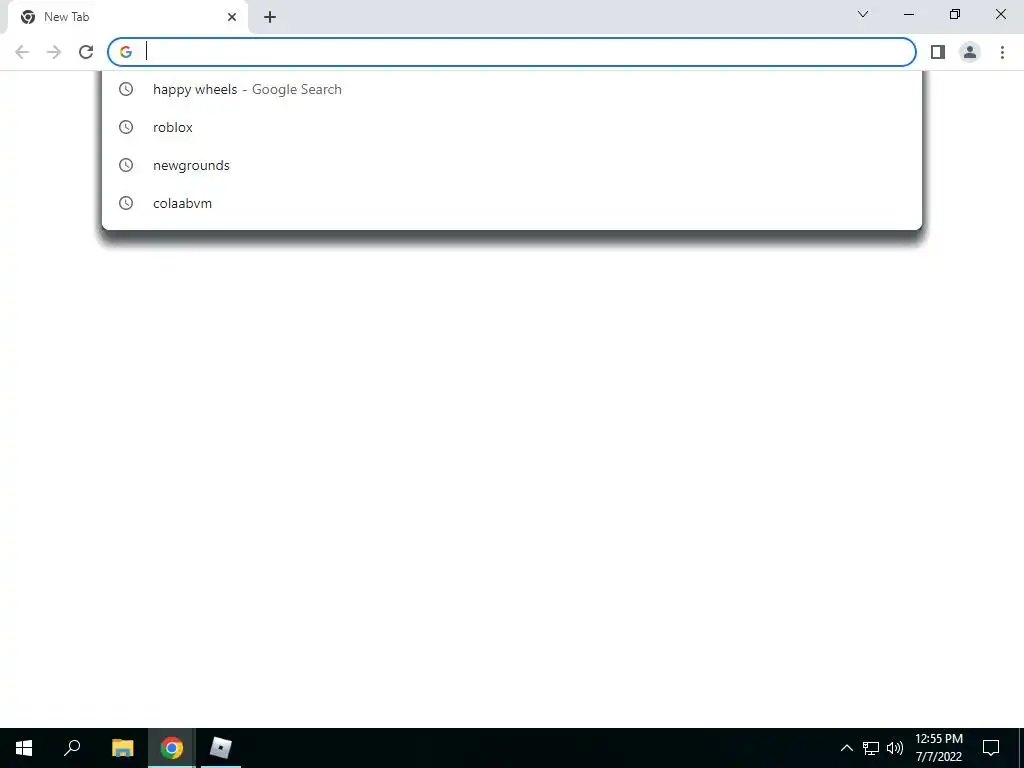Close the Chrome window
The height and width of the screenshot is (768, 1024).
[1000, 14]
